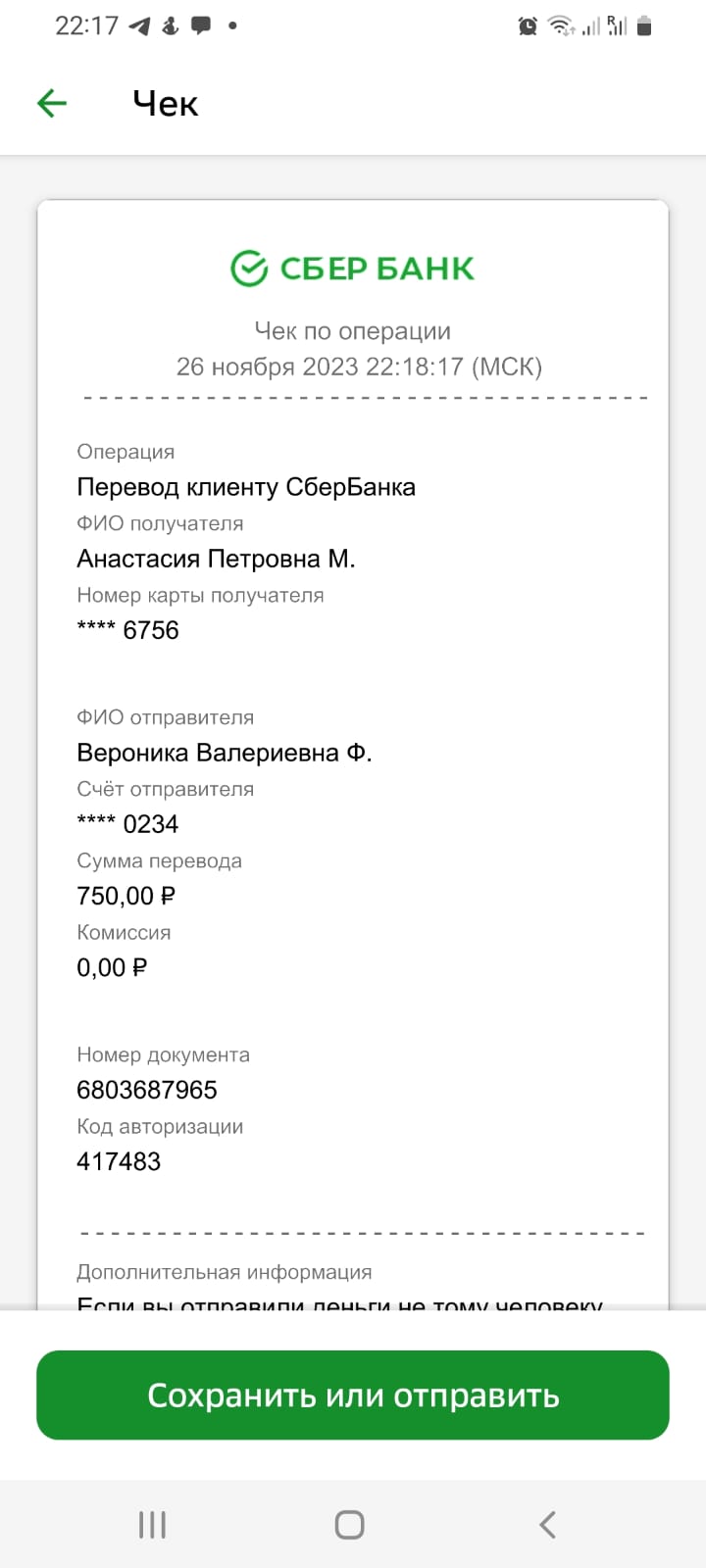Tap the Сохранить или отправить button
Image resolution: width=706 pixels, height=1568 pixels.
[x=353, y=1395]
